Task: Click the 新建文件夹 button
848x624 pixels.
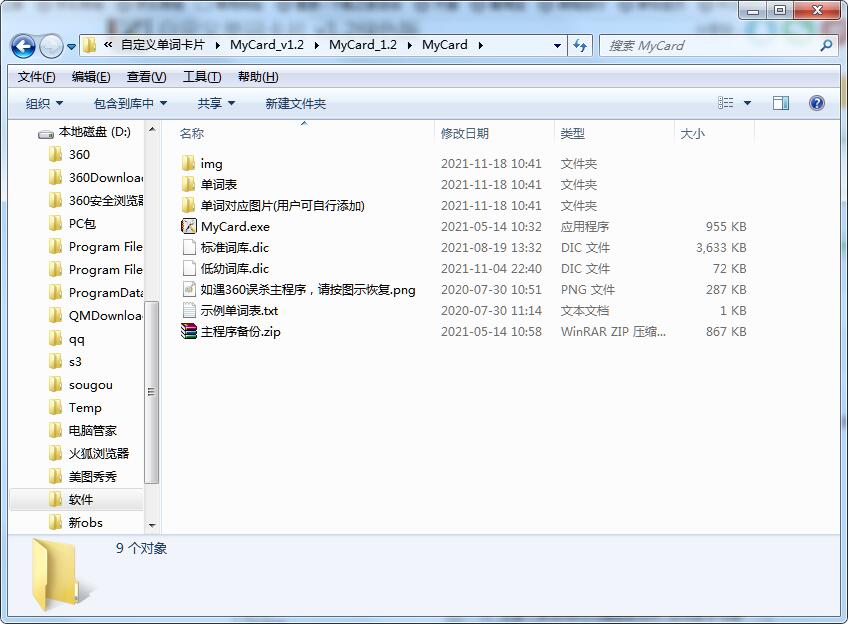Action: point(295,103)
